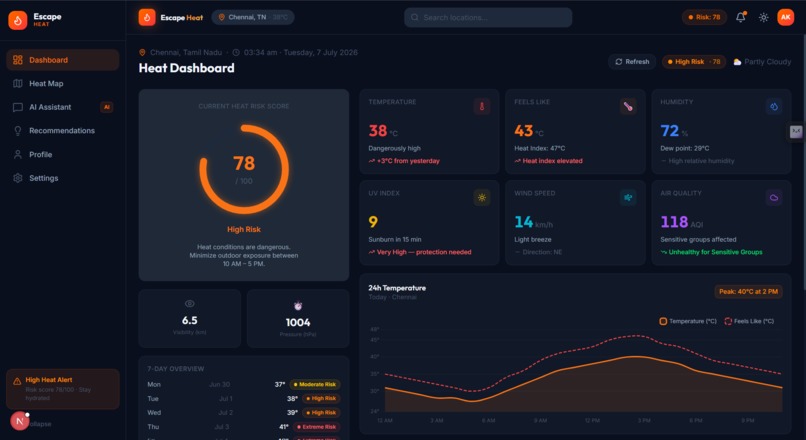Collapse the sidebar

[x=40, y=424]
